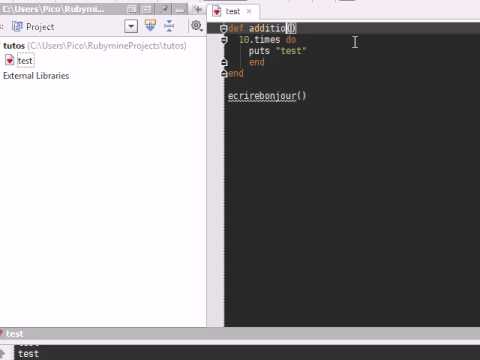Click the Ruby icon on test tab
480x360 pixels.
(217, 12)
